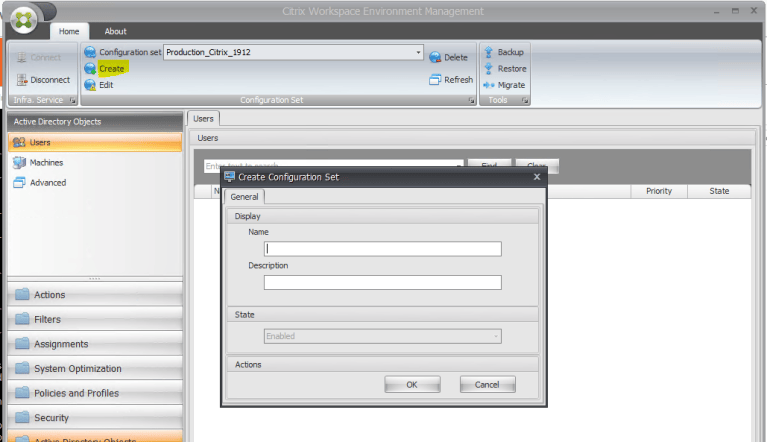Click the Restore tool icon

point(488,68)
